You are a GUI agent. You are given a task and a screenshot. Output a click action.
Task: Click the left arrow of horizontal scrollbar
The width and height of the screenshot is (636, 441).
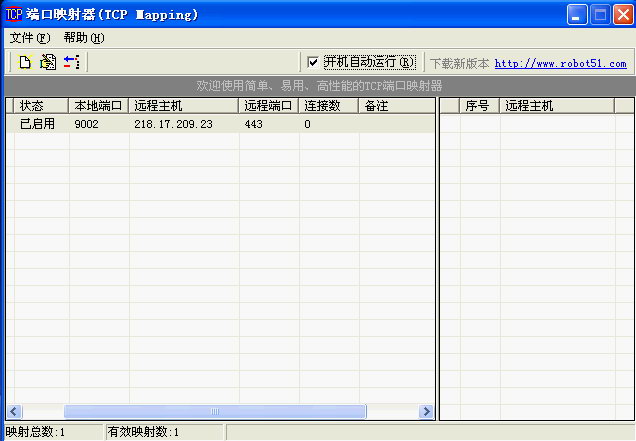tap(14, 411)
